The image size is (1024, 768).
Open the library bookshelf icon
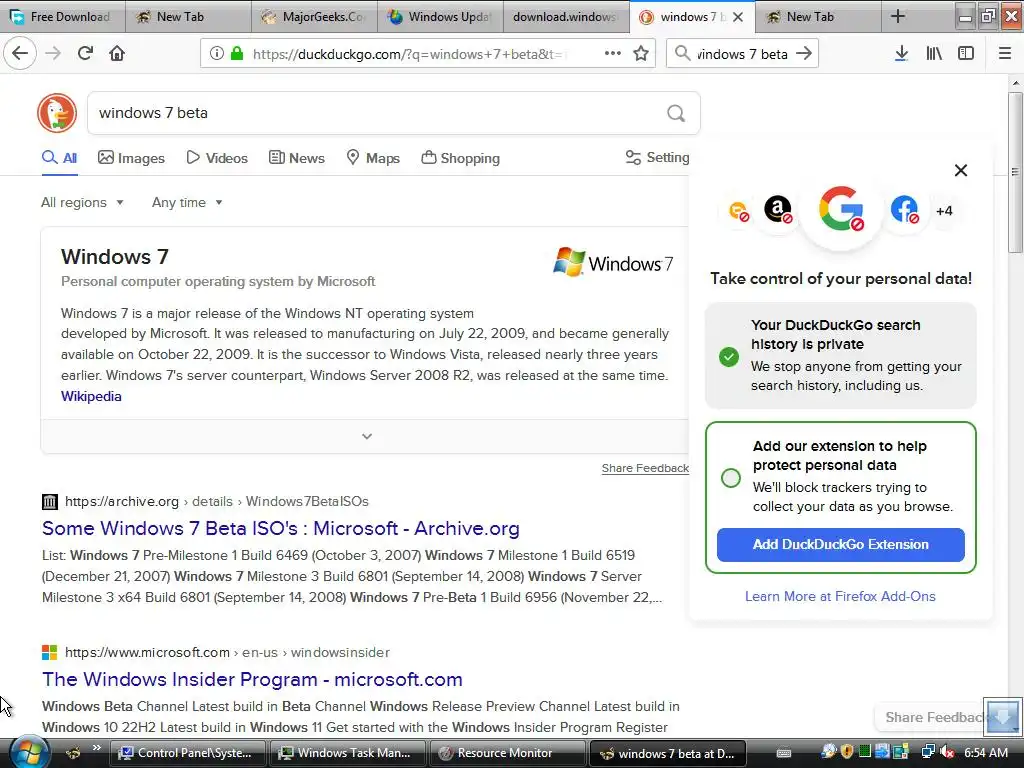click(x=934, y=54)
